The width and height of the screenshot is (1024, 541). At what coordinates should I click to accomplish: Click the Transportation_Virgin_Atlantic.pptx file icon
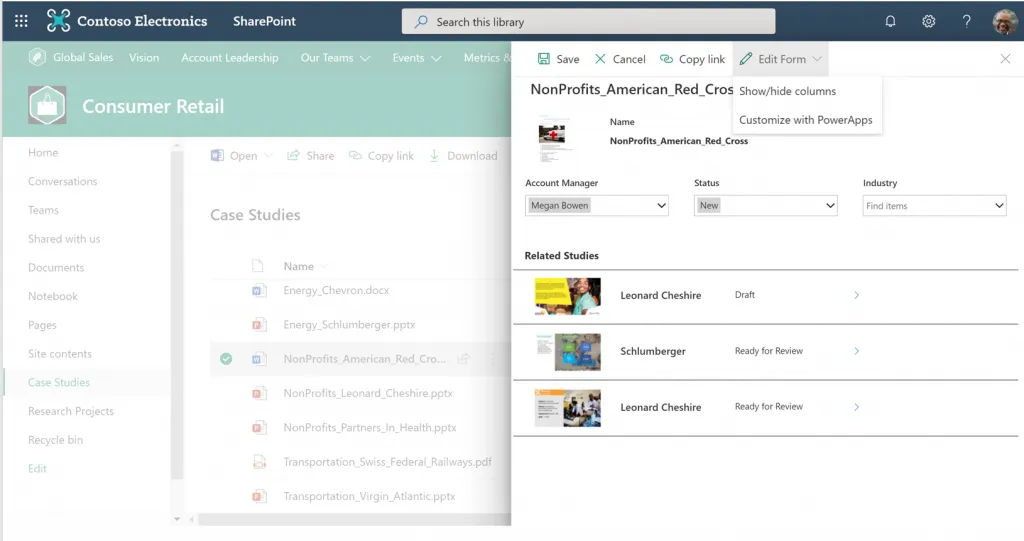(259, 497)
